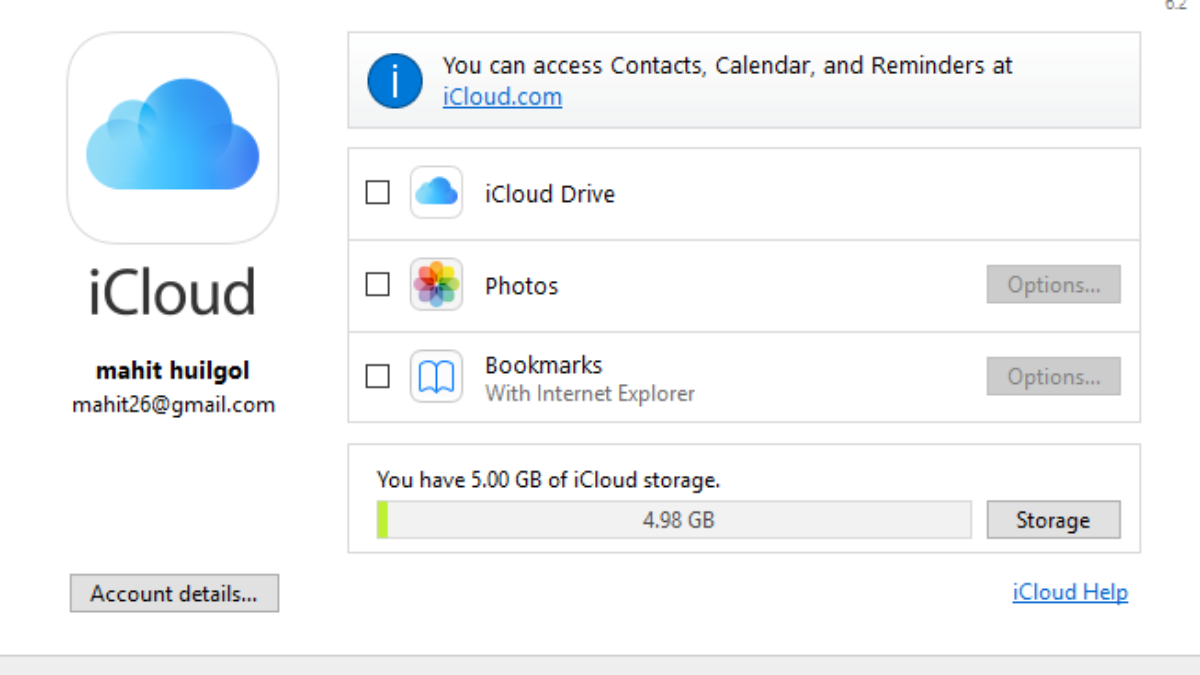The image size is (1200, 675).
Task: Check the Bookmarks checkbox
Action: (377, 377)
